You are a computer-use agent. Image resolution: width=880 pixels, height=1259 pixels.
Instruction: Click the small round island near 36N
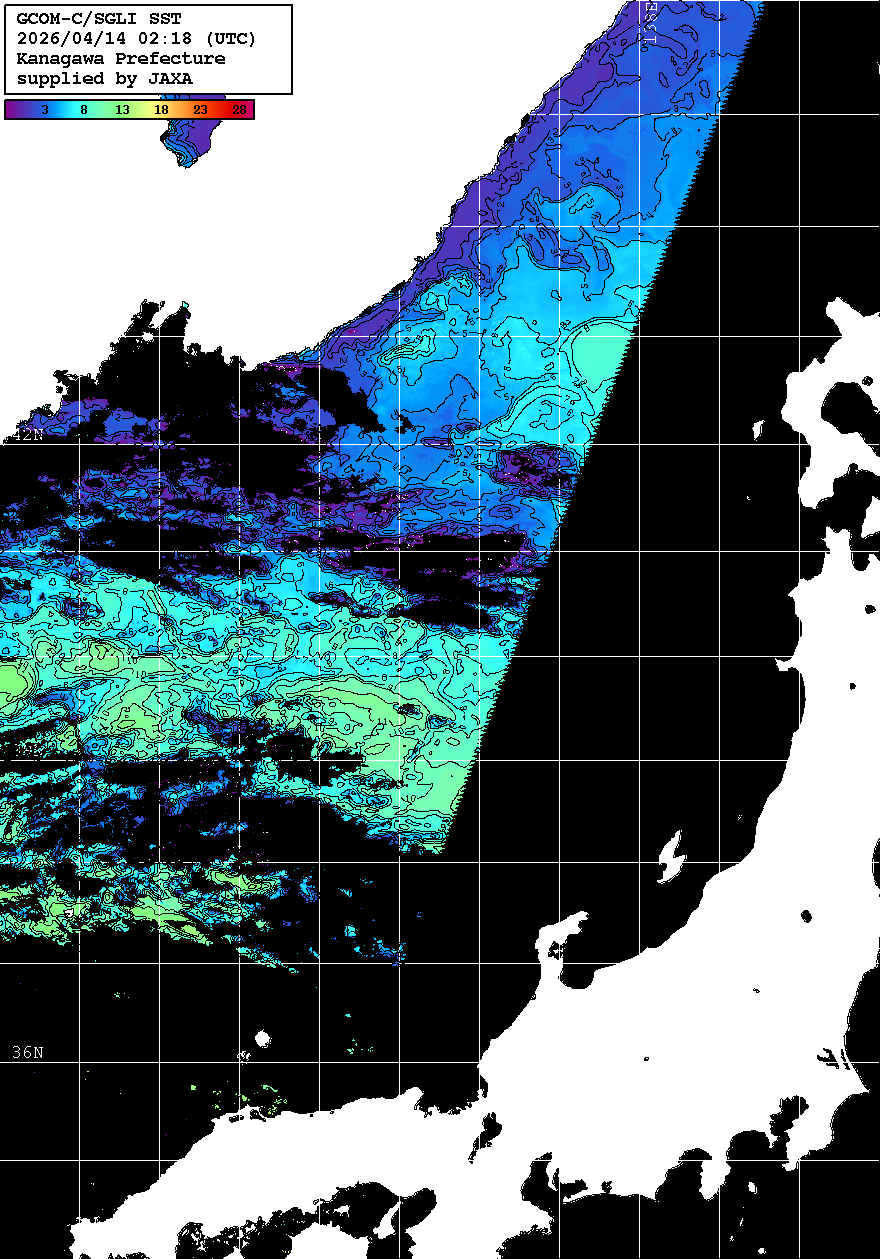pyautogui.click(x=262, y=1039)
